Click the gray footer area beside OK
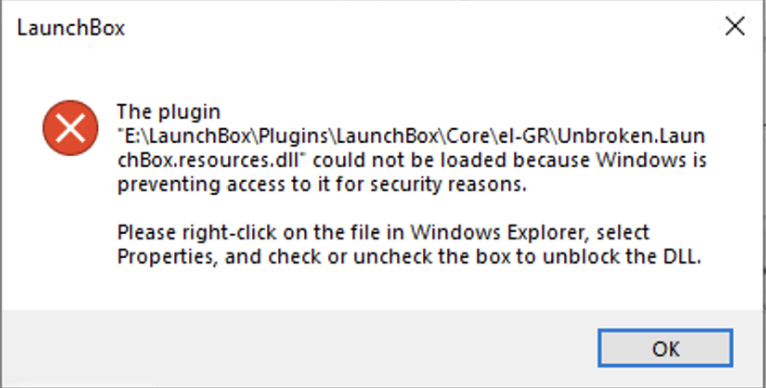Image resolution: width=766 pixels, height=388 pixels. pos(298,348)
